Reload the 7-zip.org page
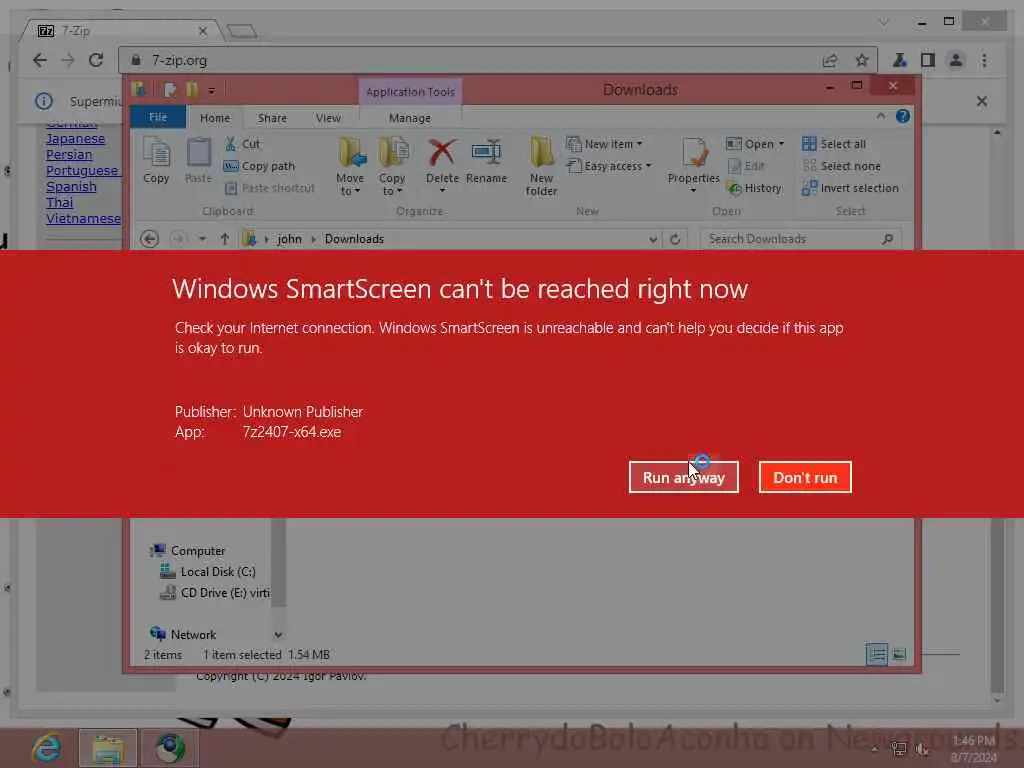 pos(96,60)
